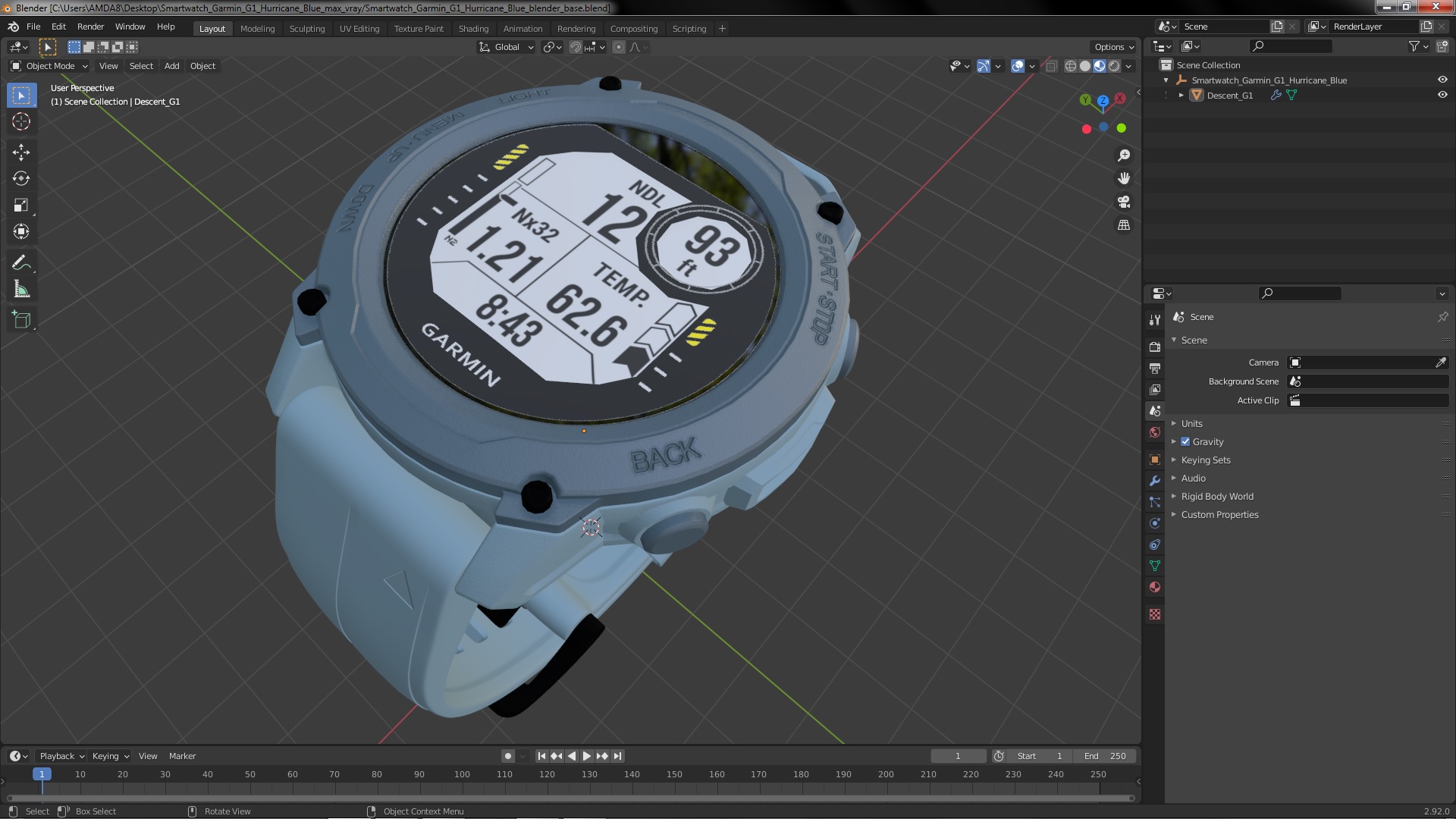
Task: Open the Texture properties tab
Action: click(x=1155, y=614)
